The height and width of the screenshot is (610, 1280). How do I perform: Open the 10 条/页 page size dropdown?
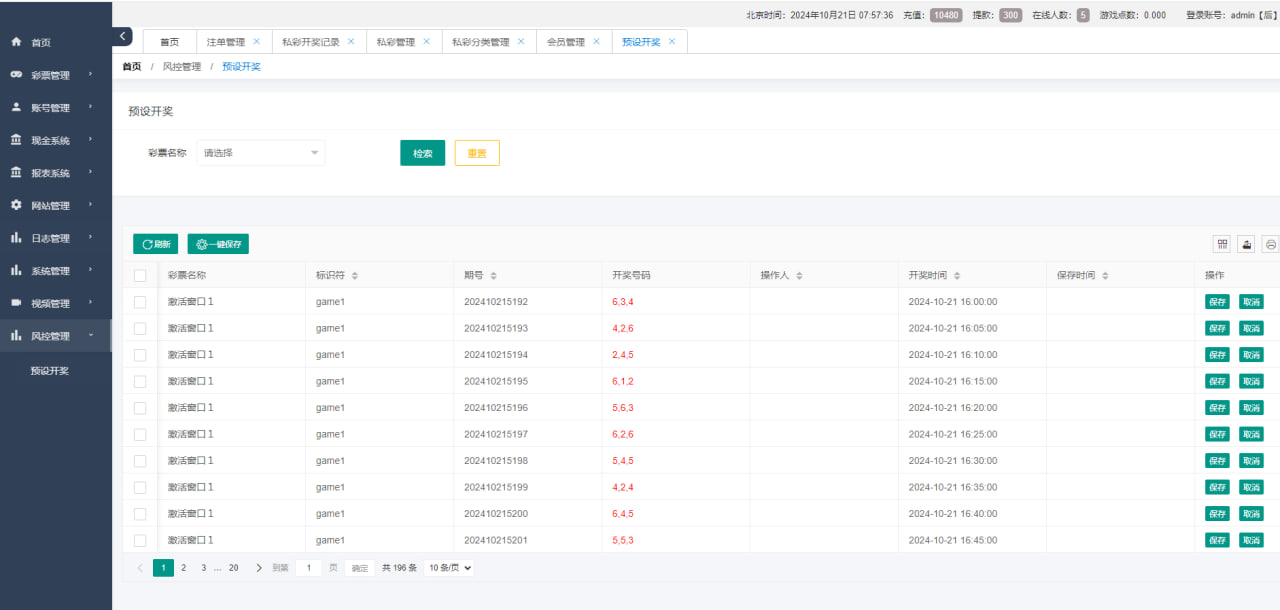(x=449, y=568)
